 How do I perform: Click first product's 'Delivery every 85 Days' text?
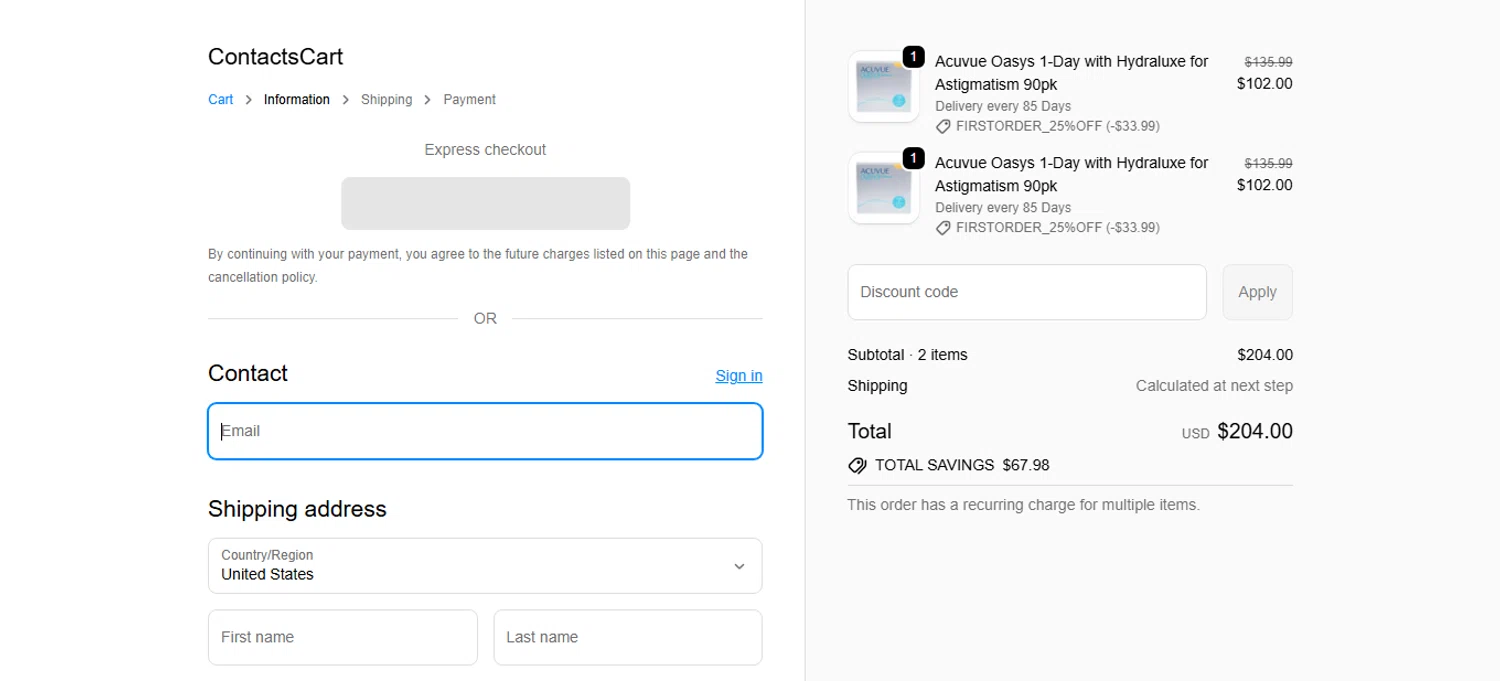click(1003, 106)
